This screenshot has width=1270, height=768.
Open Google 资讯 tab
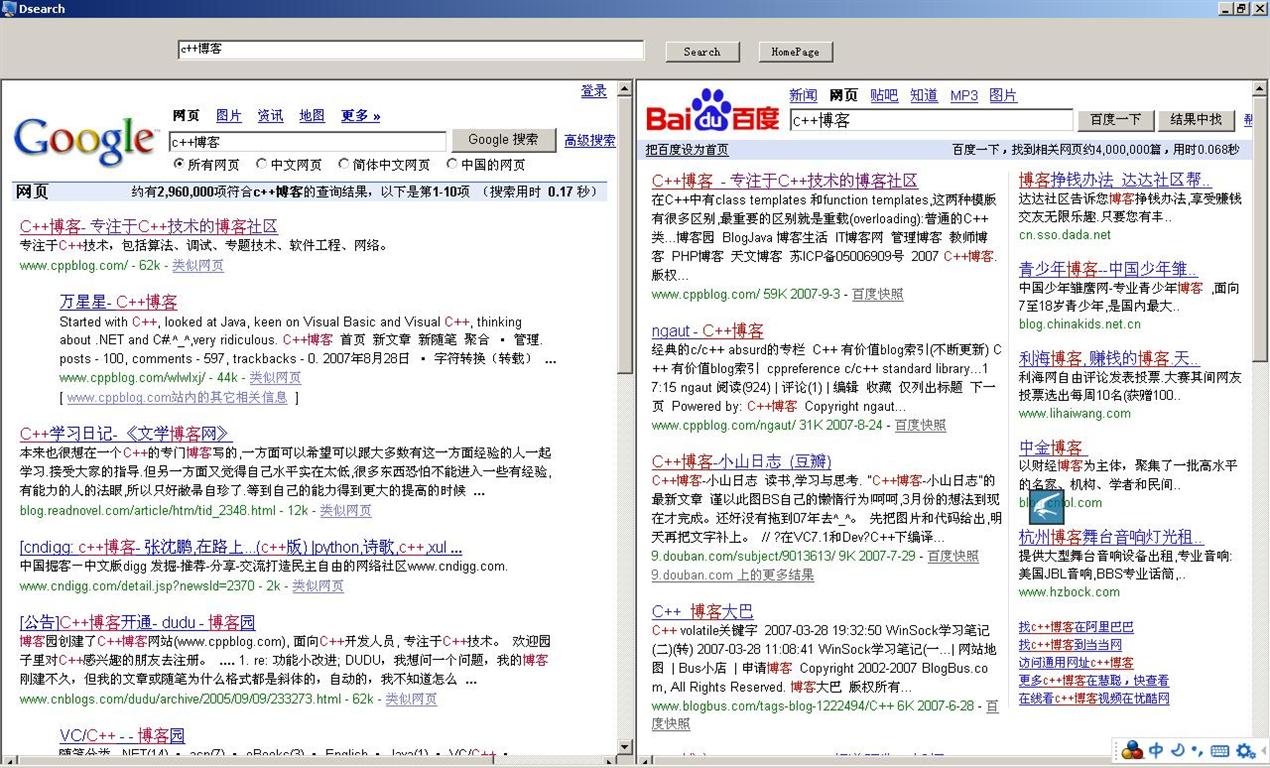click(x=270, y=116)
